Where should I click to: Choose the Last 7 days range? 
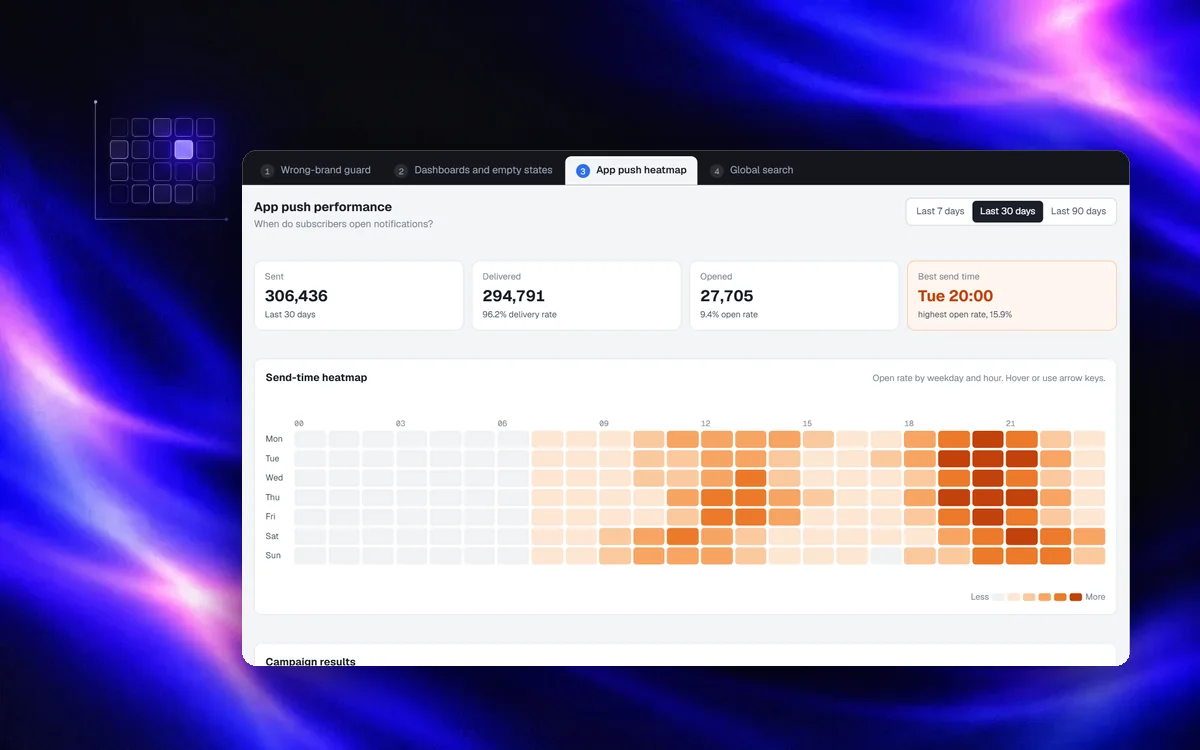(x=940, y=211)
